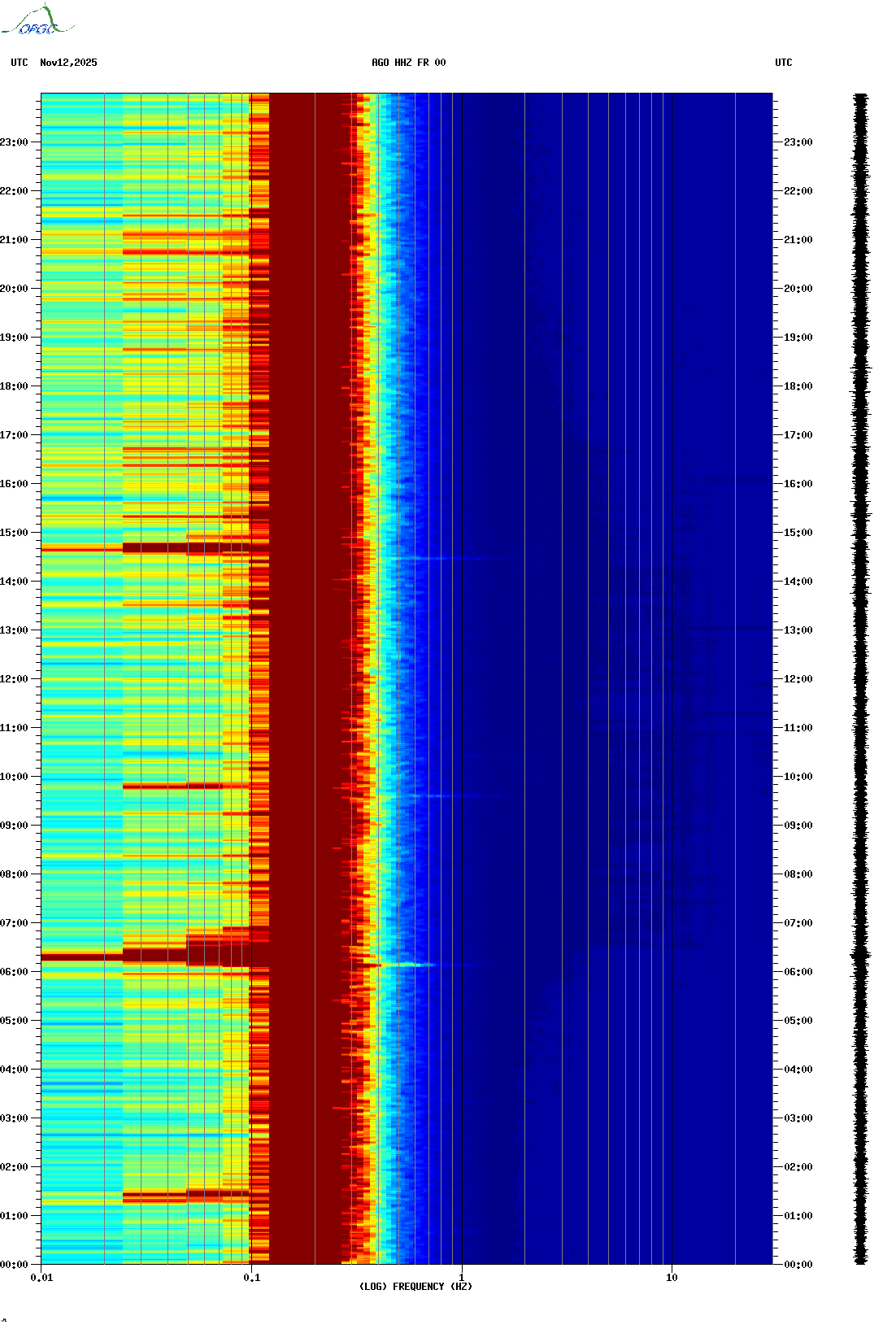Click the 0.1 frequency tick label
896x1329 pixels.
252,1278
